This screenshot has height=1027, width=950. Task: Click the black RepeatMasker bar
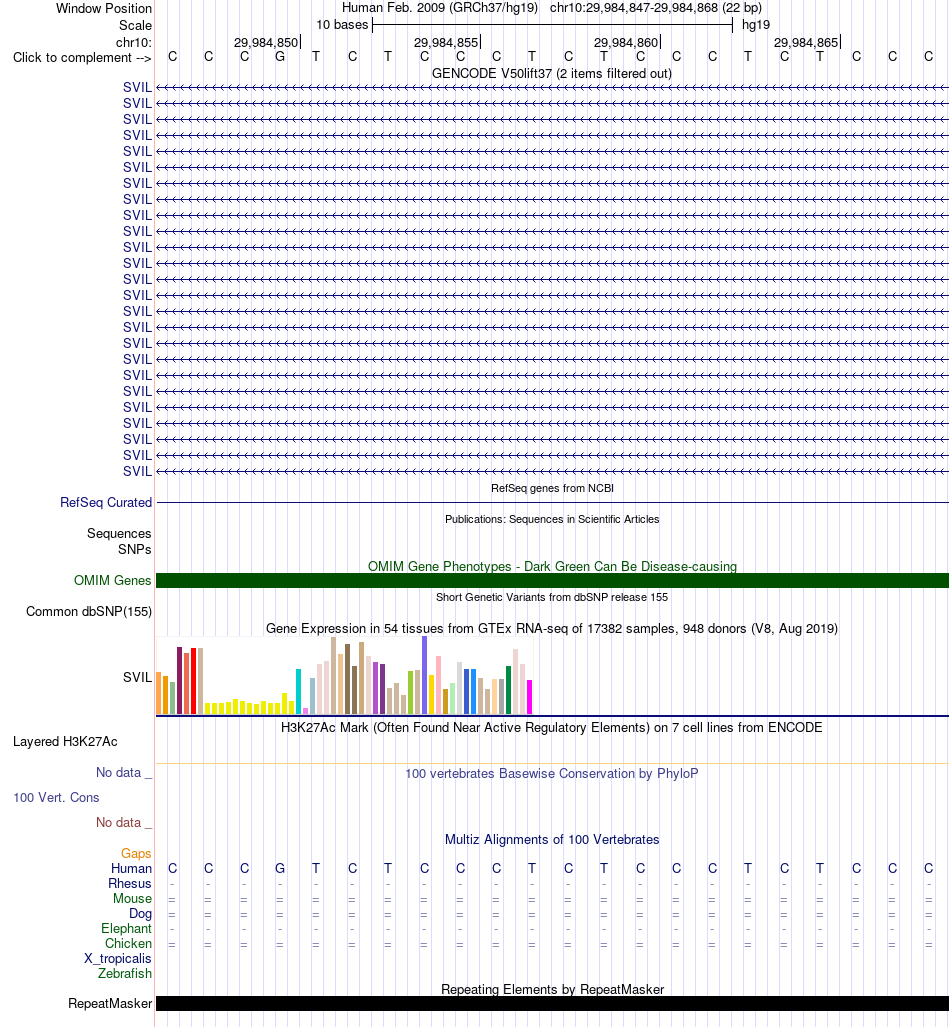pyautogui.click(x=552, y=1003)
